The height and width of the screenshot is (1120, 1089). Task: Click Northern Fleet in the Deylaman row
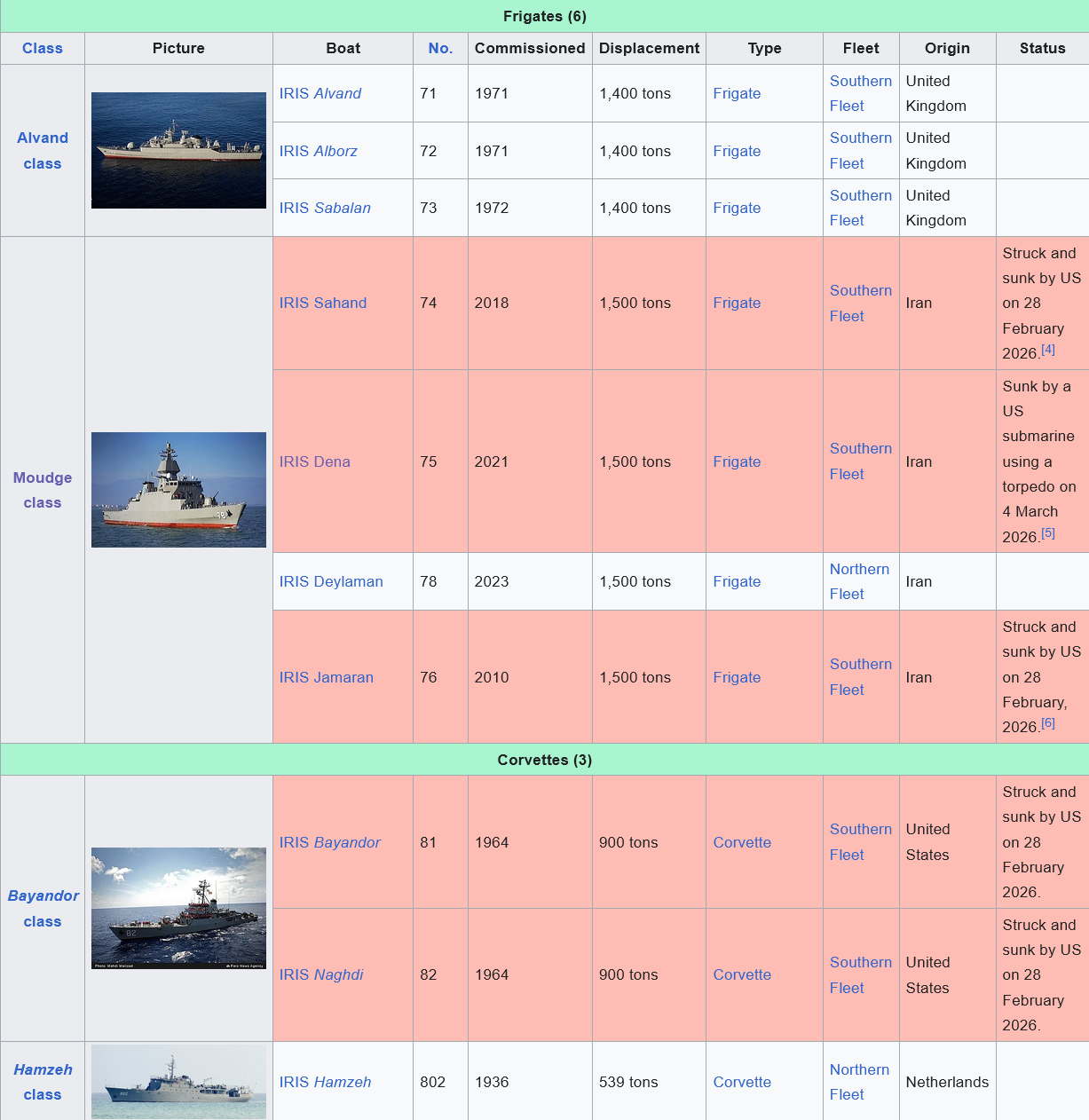858,581
